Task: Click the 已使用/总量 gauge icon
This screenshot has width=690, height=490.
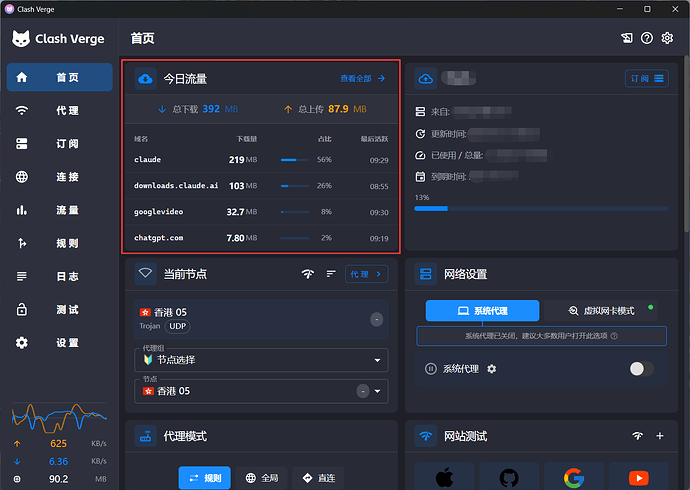Action: (420, 155)
